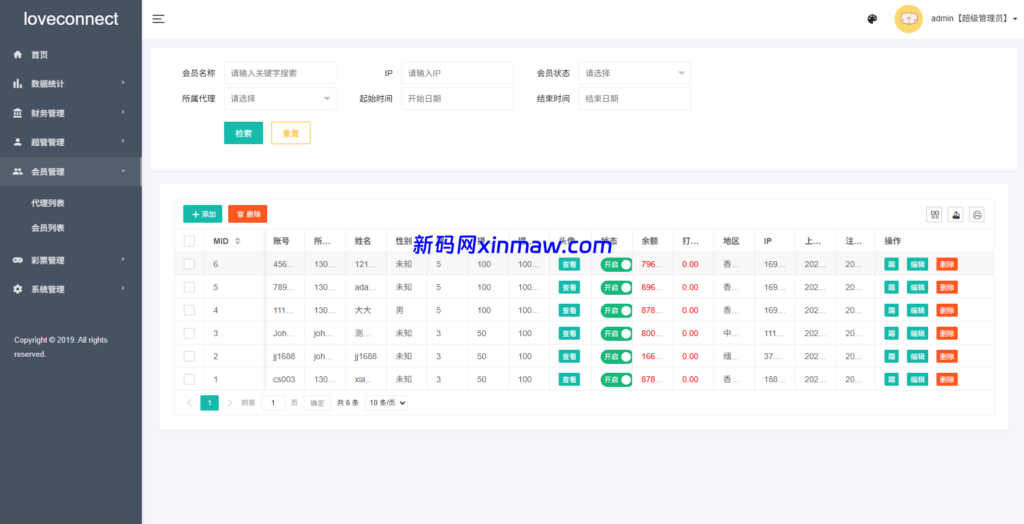Toggle the 开启 status switch for MID 6
This screenshot has height=524, width=1024.
click(x=616, y=265)
